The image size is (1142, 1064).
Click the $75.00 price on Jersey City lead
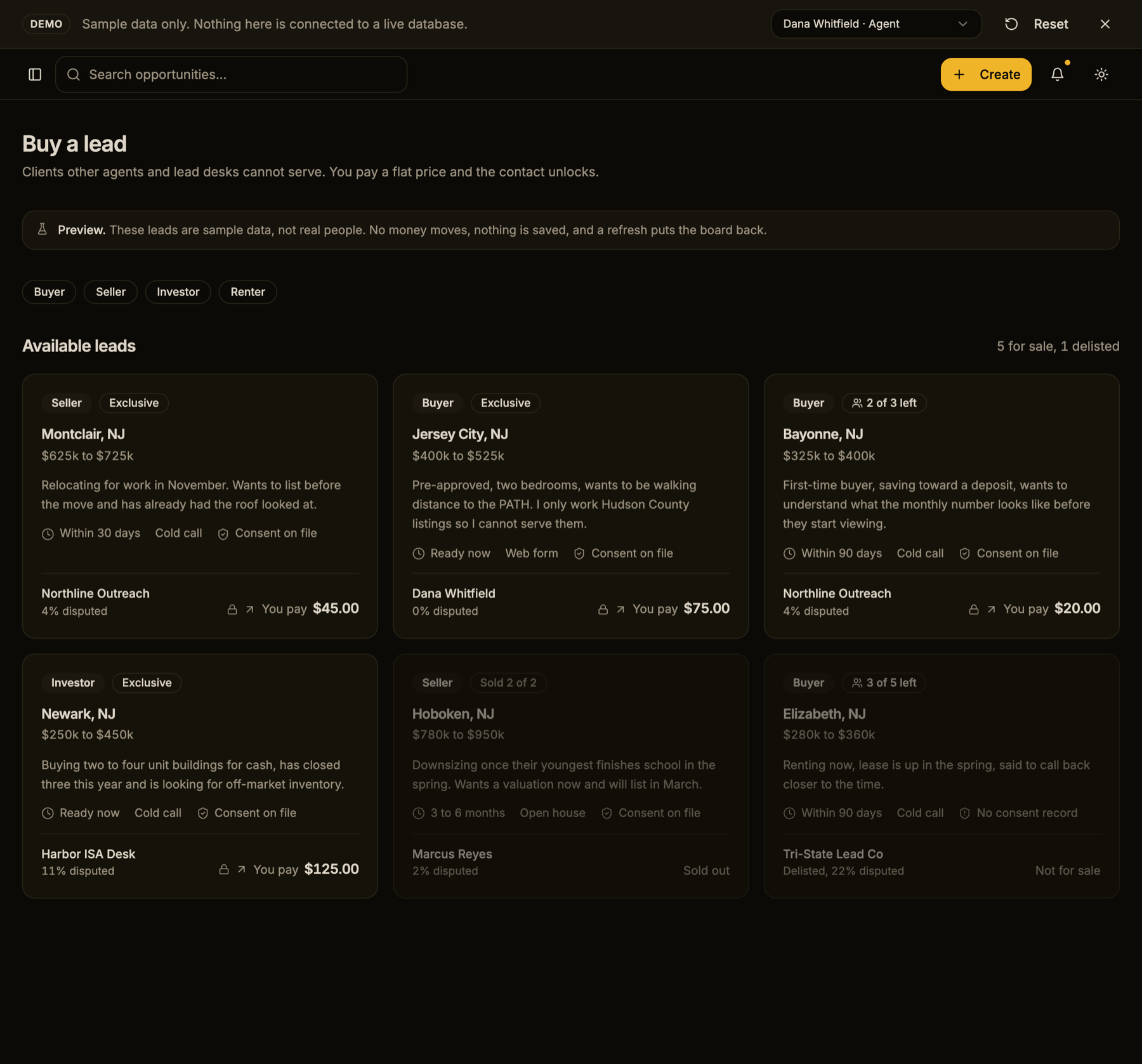[x=707, y=608]
